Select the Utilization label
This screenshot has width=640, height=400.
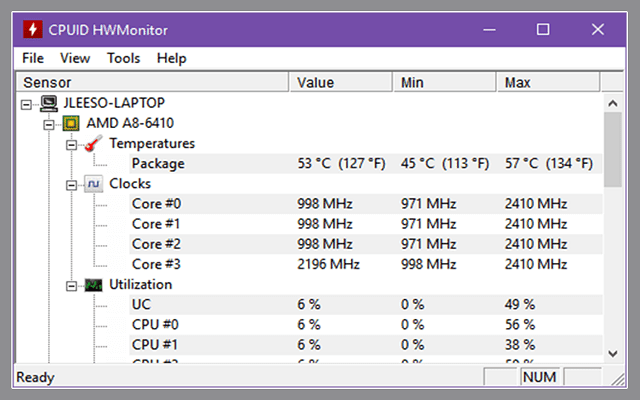(x=140, y=284)
